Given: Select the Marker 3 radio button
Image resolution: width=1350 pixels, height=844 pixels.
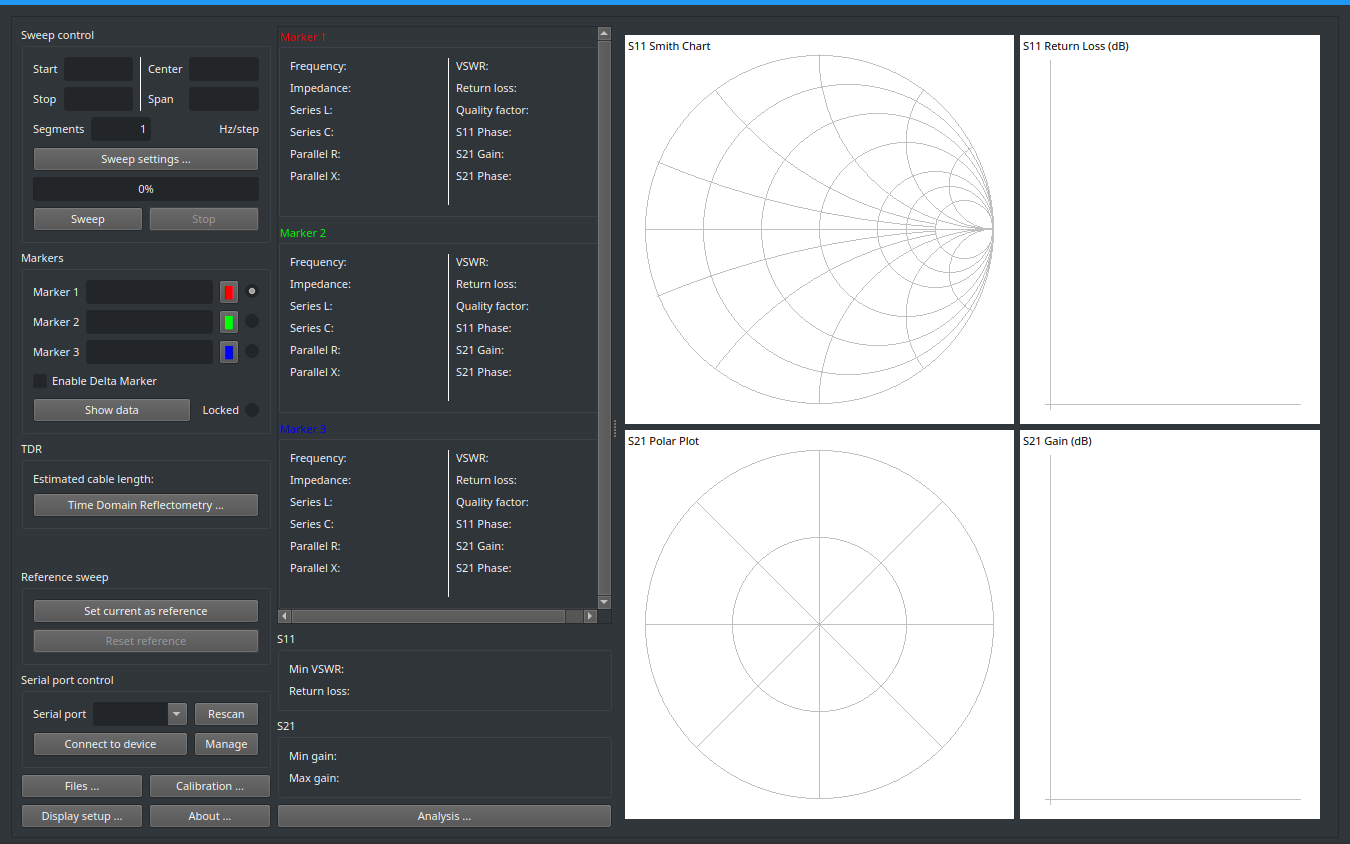Looking at the screenshot, I should point(252,351).
